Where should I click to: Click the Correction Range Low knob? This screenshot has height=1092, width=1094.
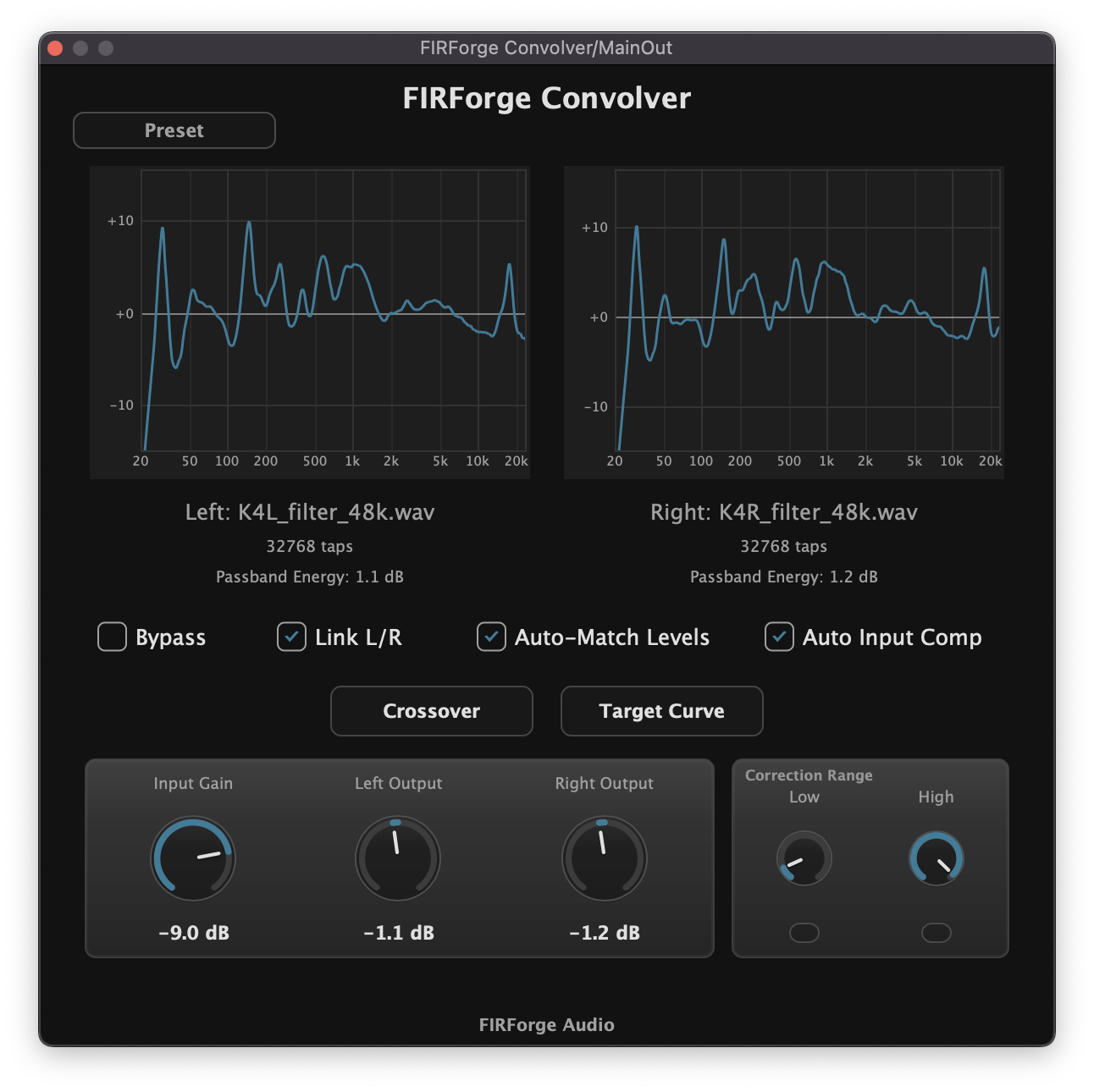coord(804,858)
